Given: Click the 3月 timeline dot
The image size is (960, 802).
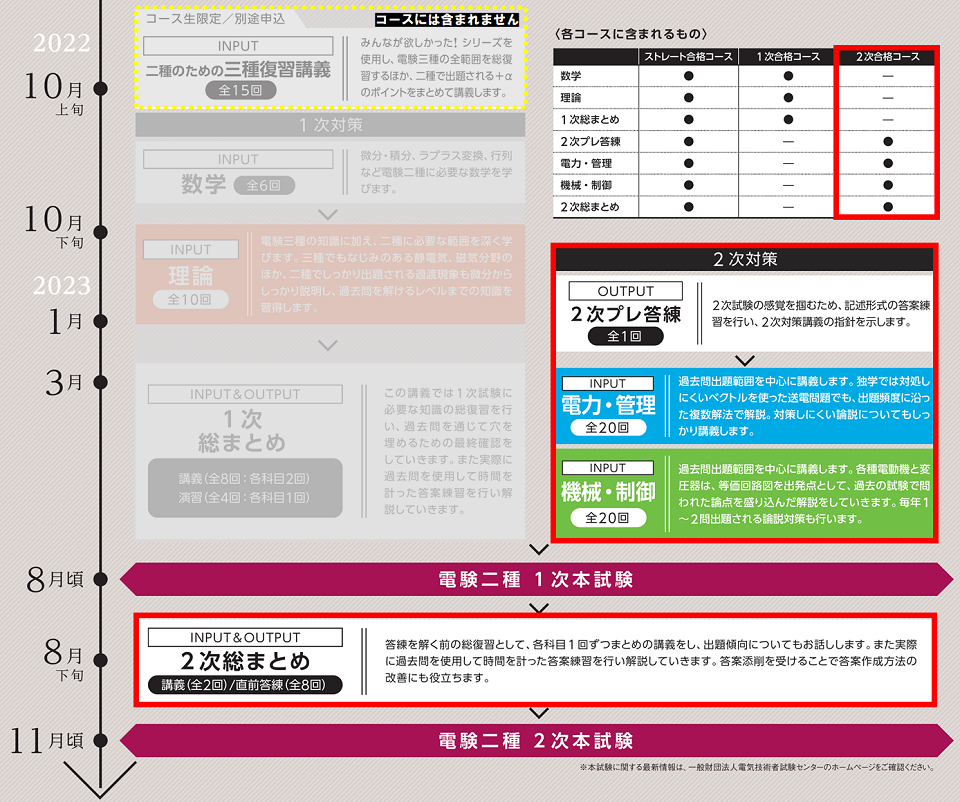Looking at the screenshot, I should point(100,382).
